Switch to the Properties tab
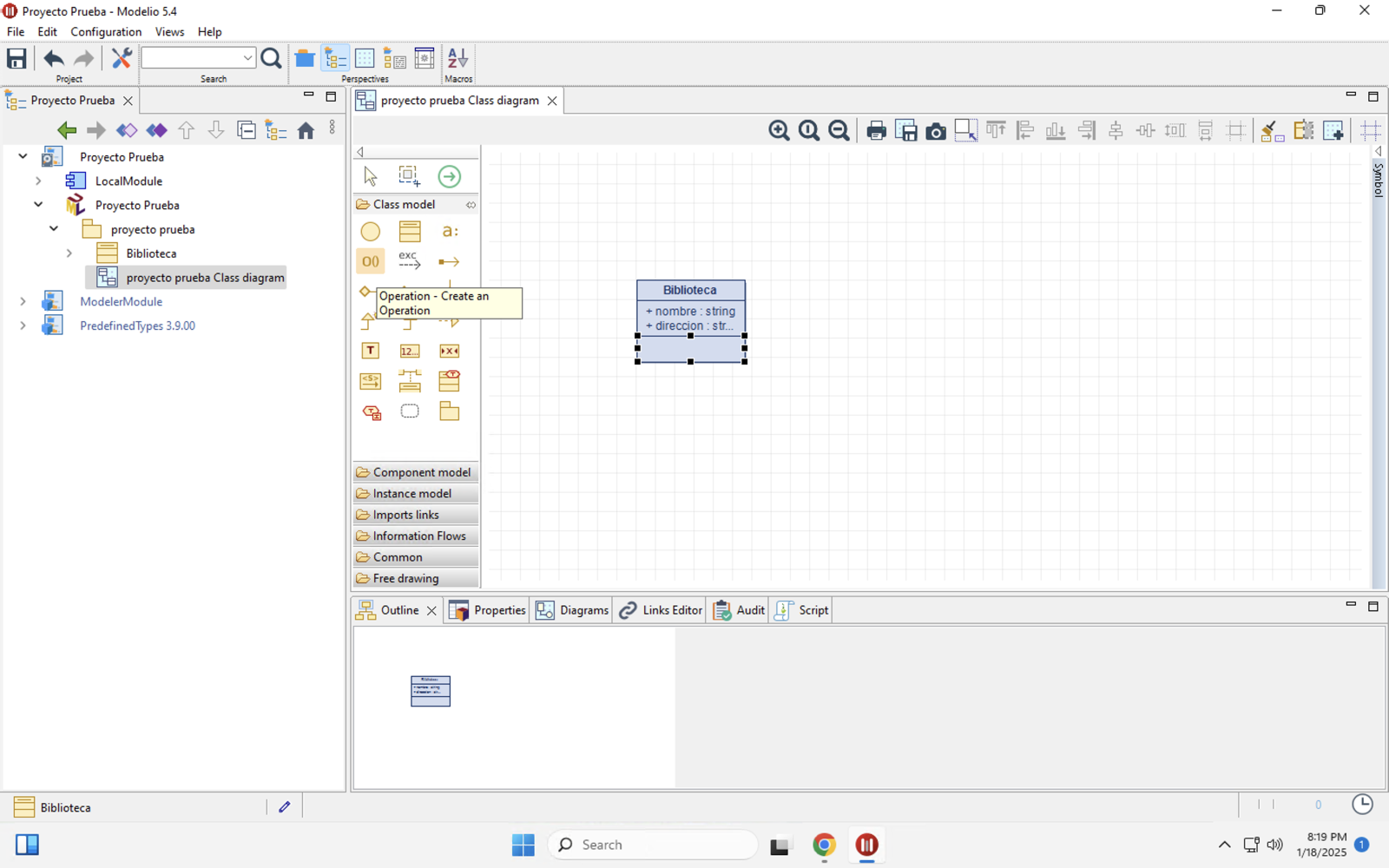This screenshot has height=868, width=1389. [x=488, y=610]
